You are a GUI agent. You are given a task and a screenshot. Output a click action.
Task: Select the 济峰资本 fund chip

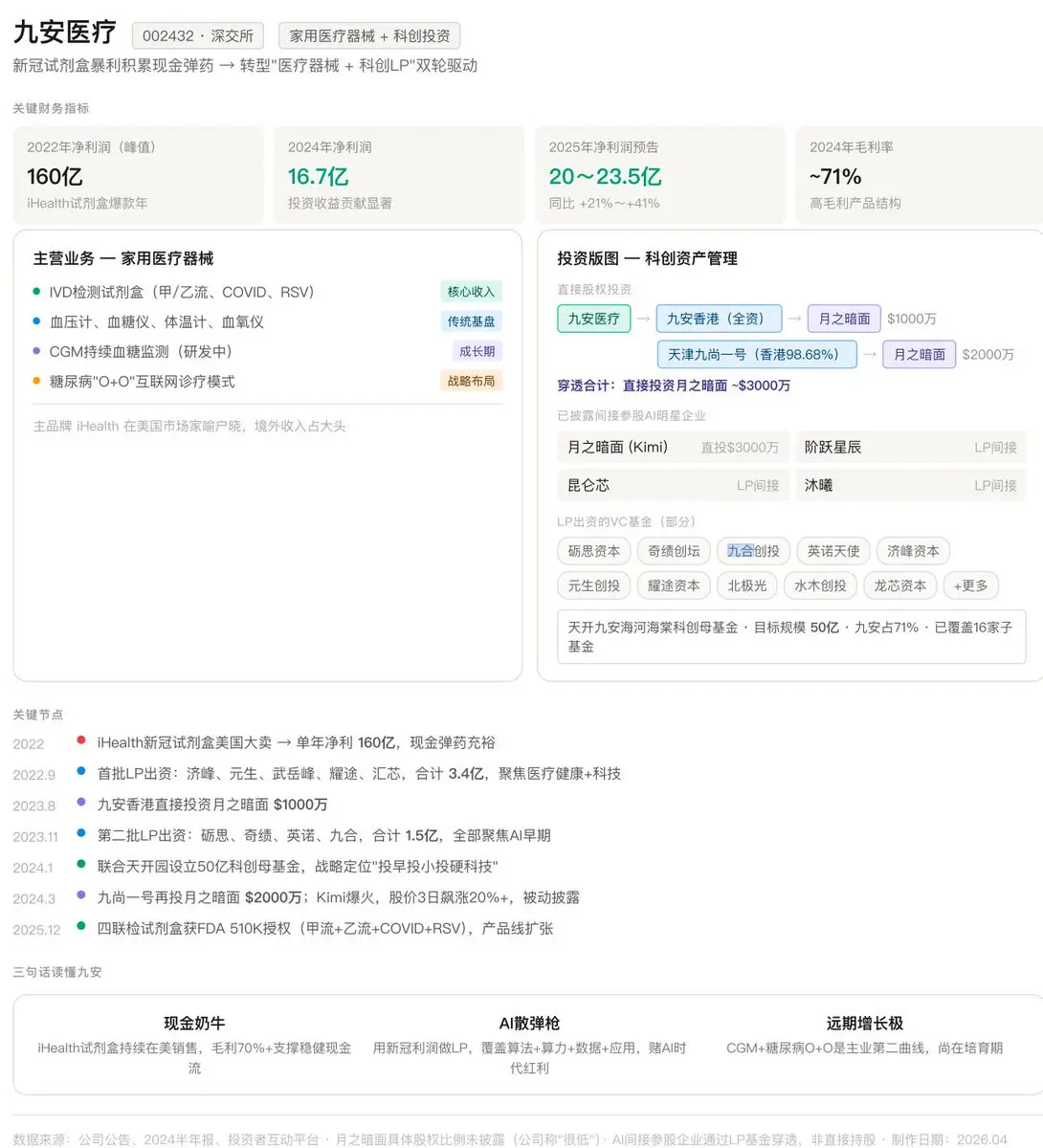pyautogui.click(x=913, y=551)
